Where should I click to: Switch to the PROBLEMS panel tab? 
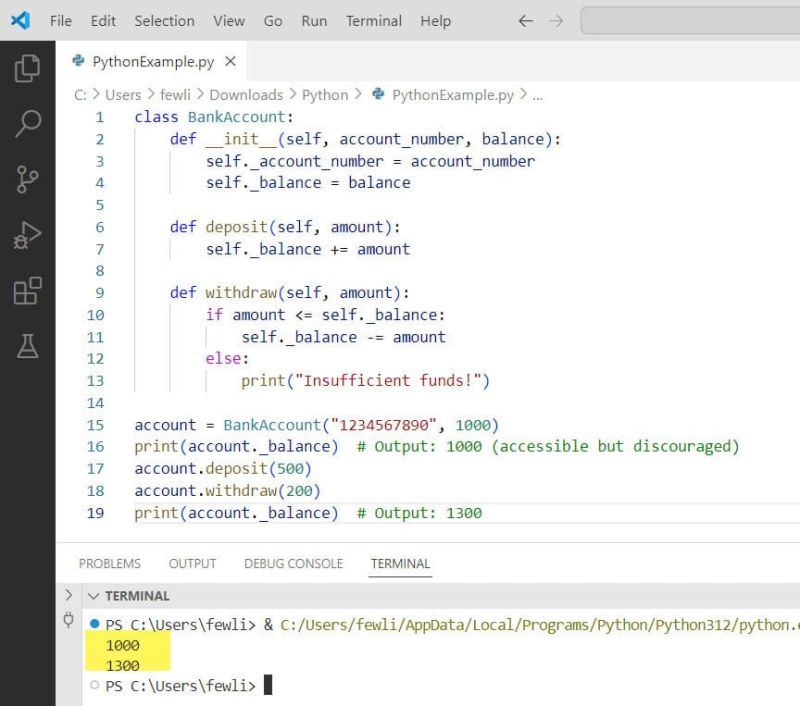pos(109,563)
